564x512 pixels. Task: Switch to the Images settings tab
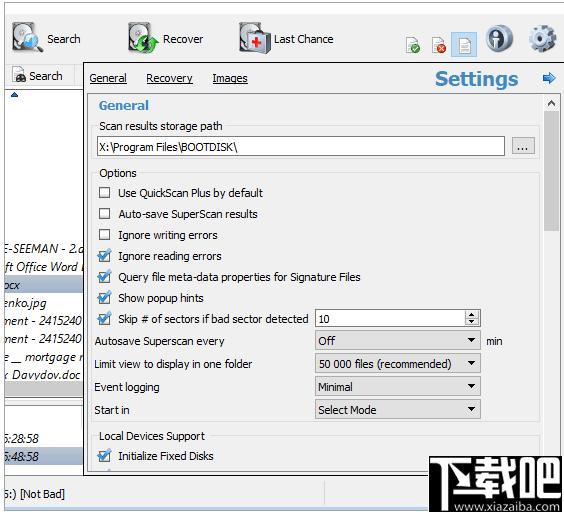point(230,78)
